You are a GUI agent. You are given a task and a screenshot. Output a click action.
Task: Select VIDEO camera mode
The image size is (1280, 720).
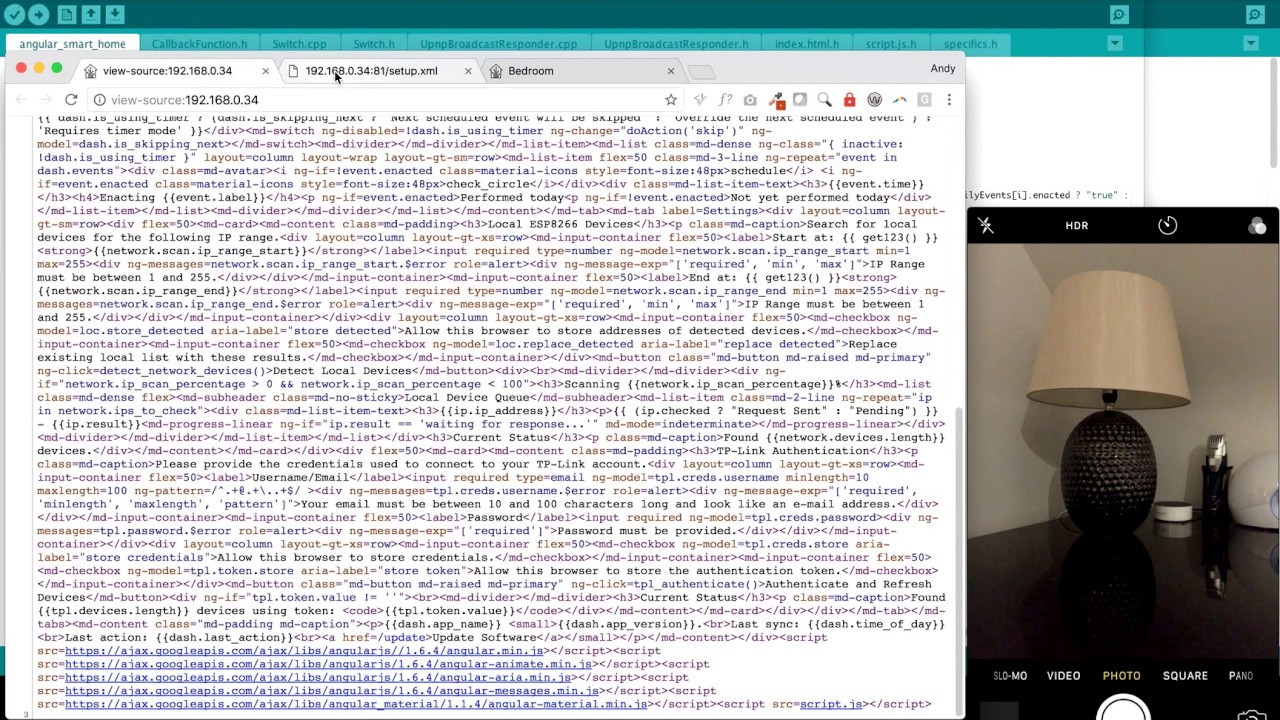click(x=1063, y=676)
